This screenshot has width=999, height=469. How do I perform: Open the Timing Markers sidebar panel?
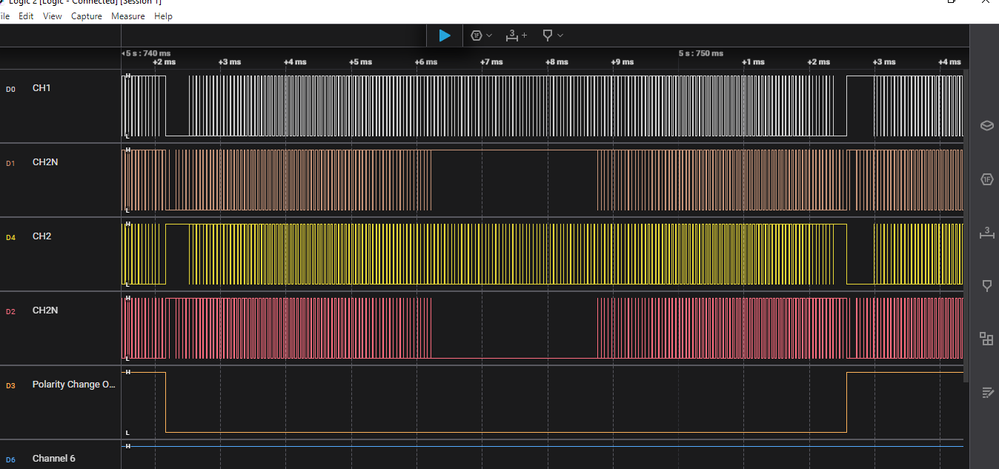[x=986, y=233]
